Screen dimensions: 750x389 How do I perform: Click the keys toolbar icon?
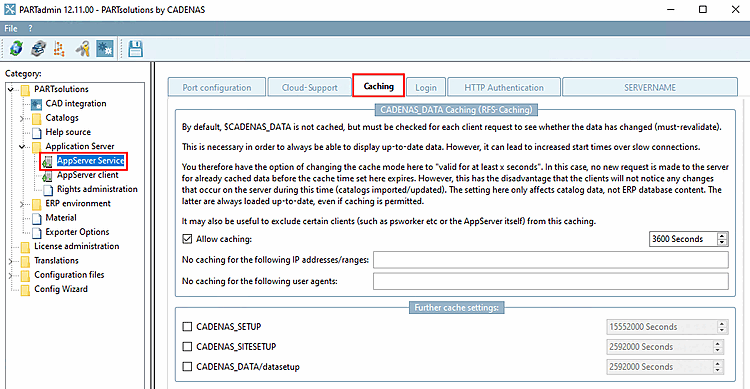[x=82, y=48]
